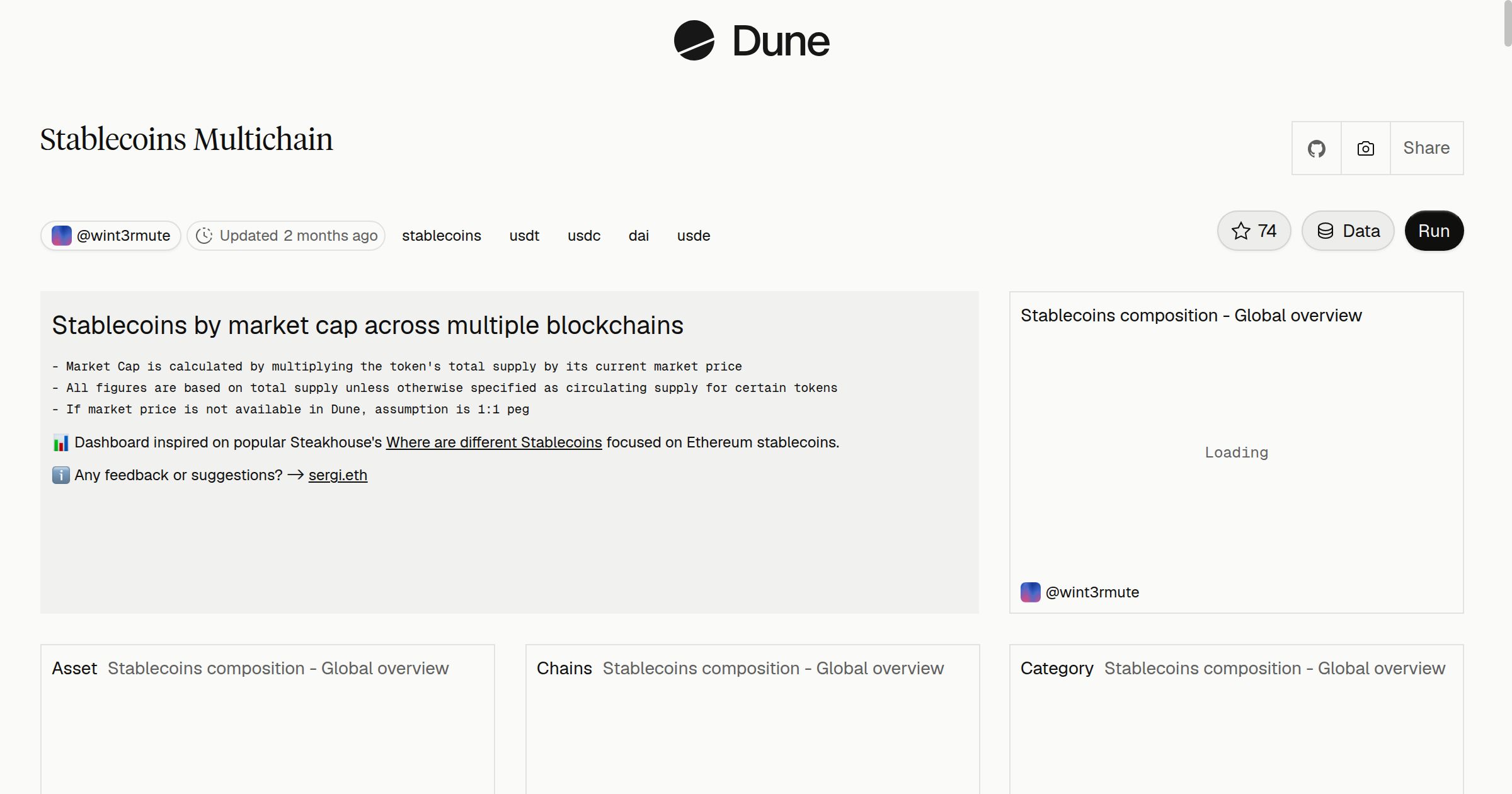Click the Stablecoins Multichain dashboard title
Viewport: 1512px width, 794px height.
186,139
